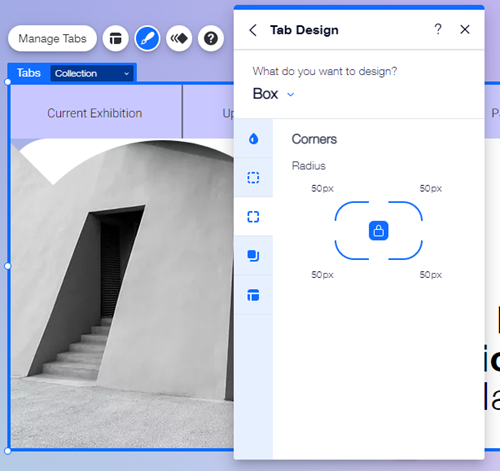Open the Borders dashed square section
This screenshot has width=500, height=471.
point(253,177)
